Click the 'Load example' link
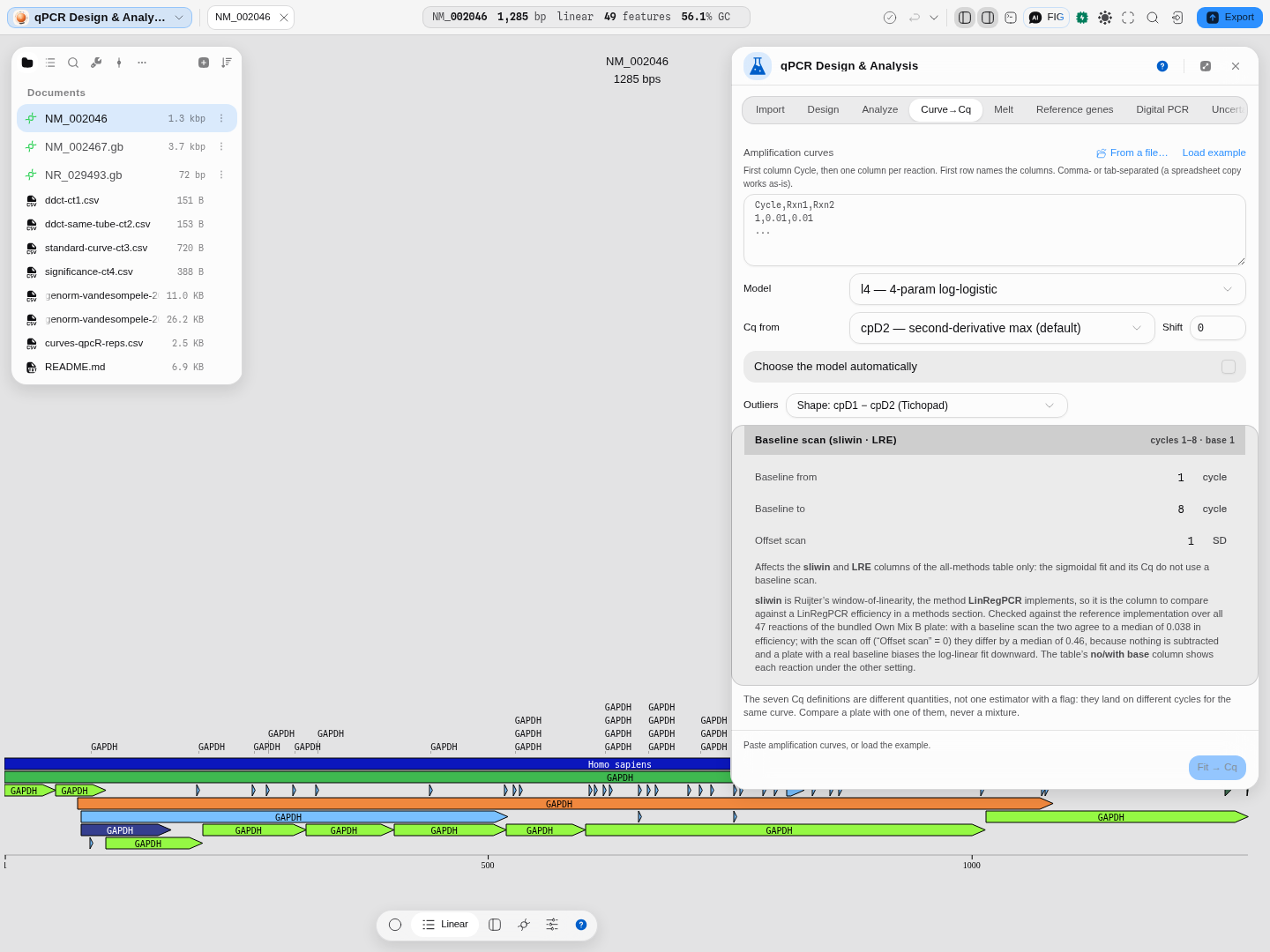Screen dimensions: 1270x952 click(x=1214, y=152)
